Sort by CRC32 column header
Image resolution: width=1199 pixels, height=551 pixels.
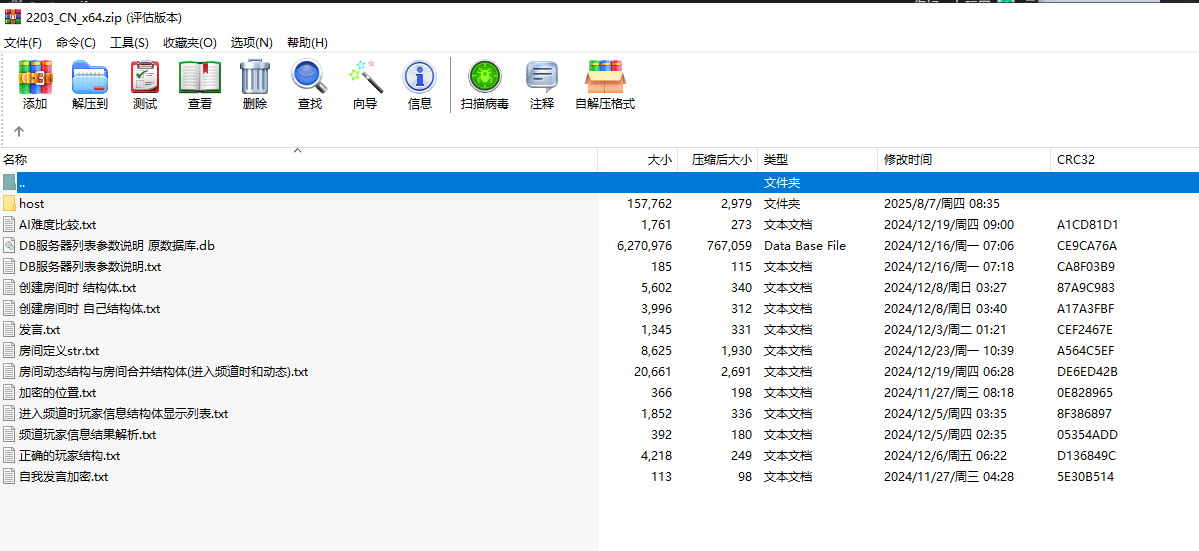pyautogui.click(x=1125, y=160)
